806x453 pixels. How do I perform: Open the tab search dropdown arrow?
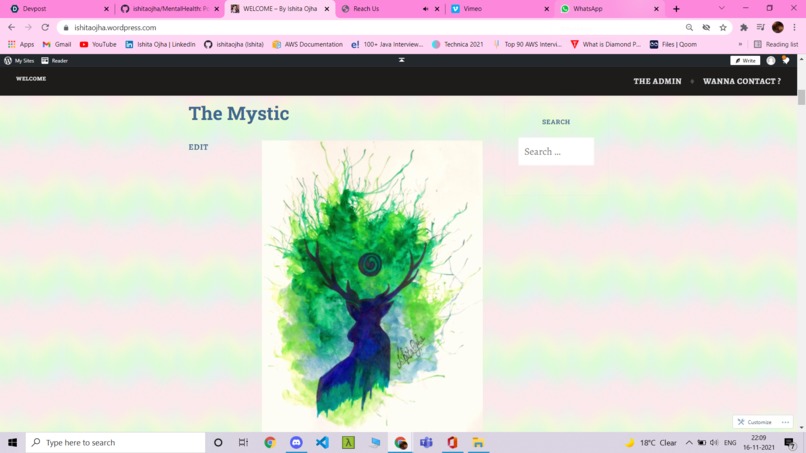[722, 8]
